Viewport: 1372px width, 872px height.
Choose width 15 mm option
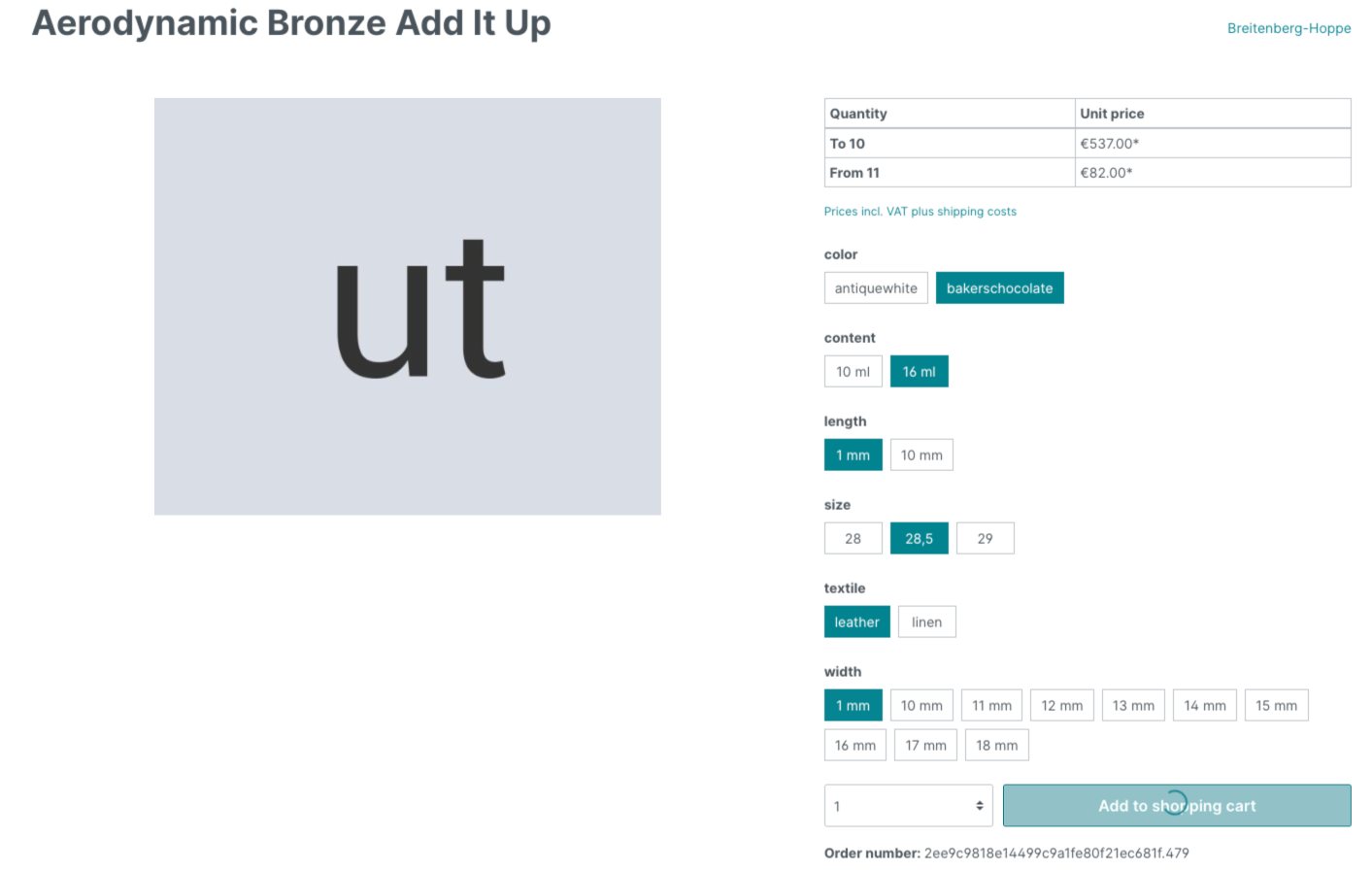(x=1276, y=706)
